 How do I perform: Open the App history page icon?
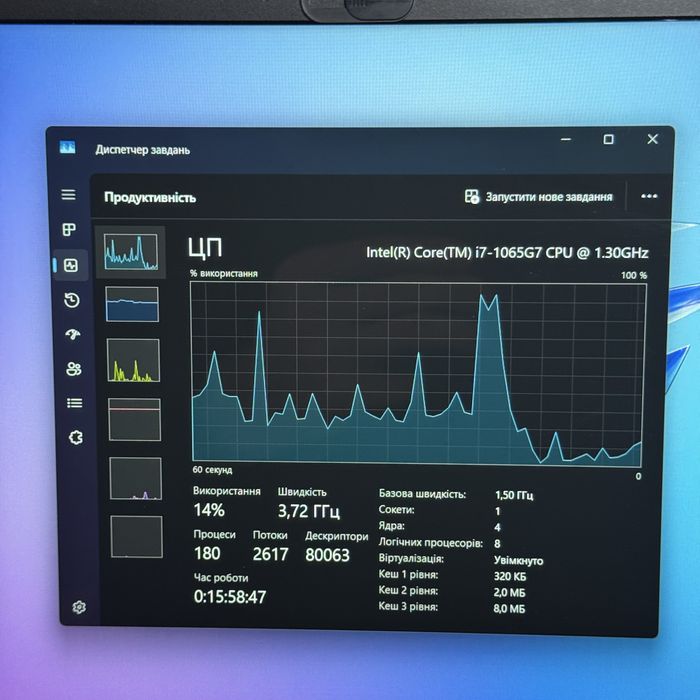pyautogui.click(x=72, y=300)
